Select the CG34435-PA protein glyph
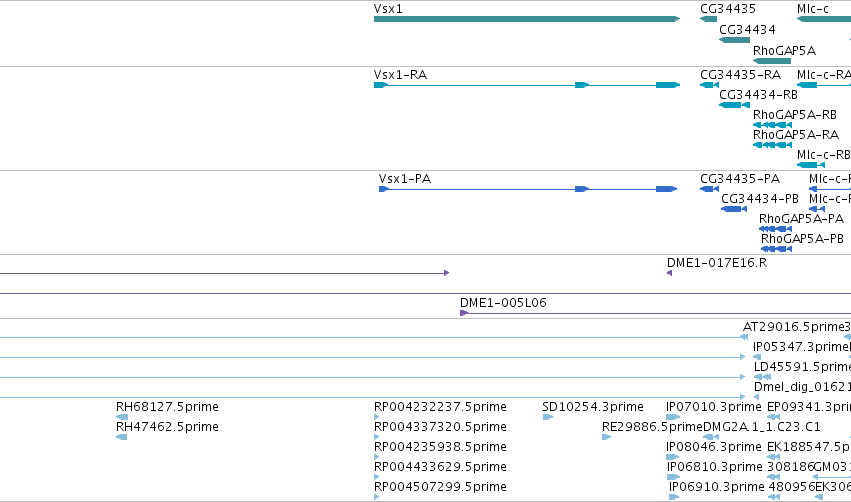This screenshot has height=502, width=851. tap(709, 189)
